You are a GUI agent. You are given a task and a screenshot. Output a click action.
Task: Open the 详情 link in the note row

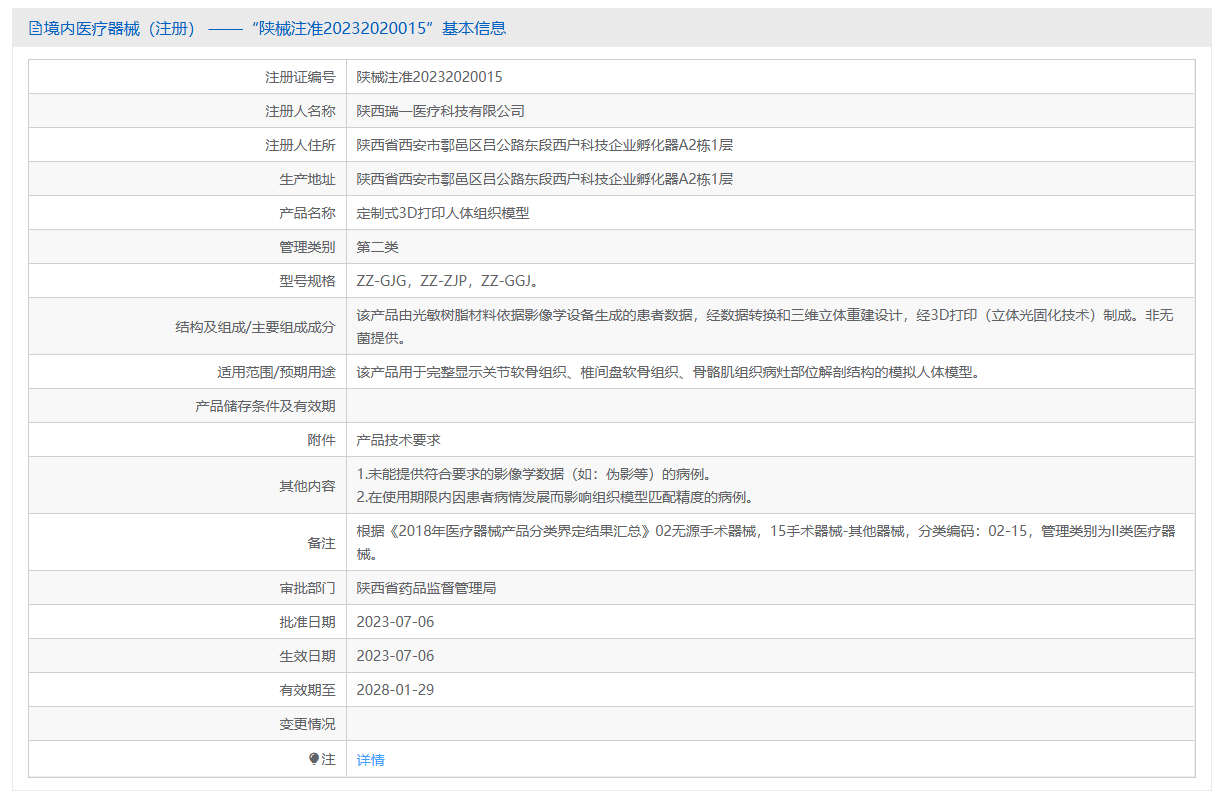(x=370, y=760)
